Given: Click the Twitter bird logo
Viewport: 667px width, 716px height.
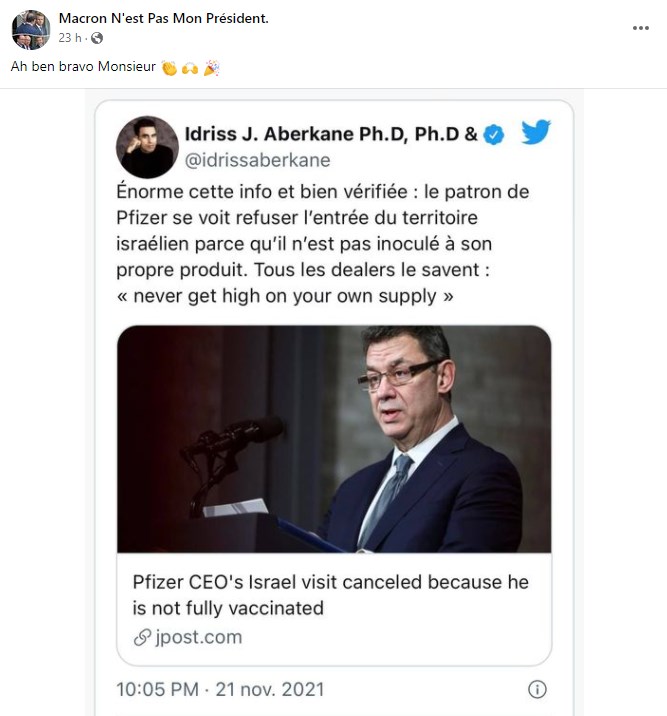Looking at the screenshot, I should pyautogui.click(x=536, y=132).
